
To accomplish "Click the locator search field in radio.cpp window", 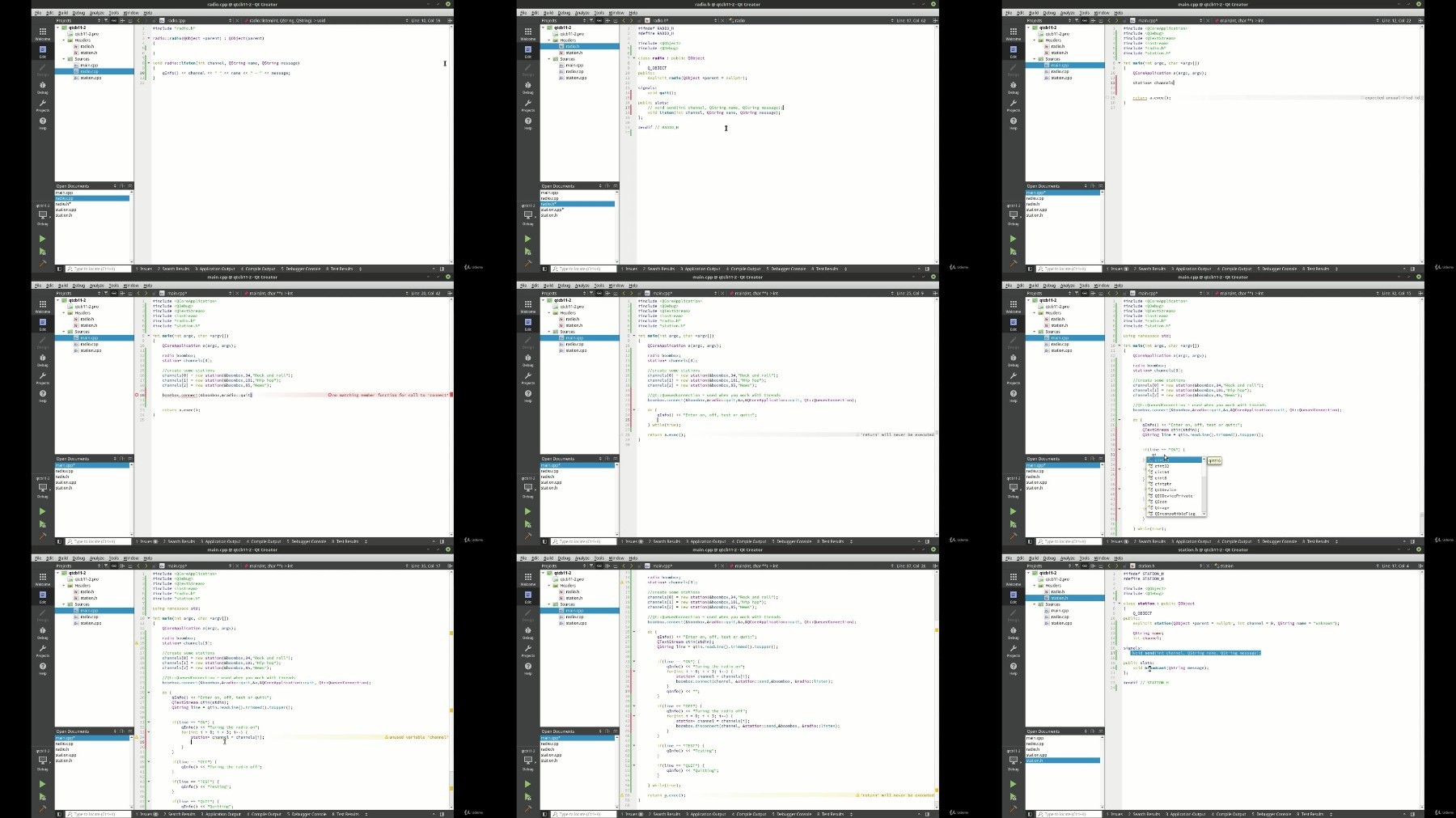I will tap(99, 269).
